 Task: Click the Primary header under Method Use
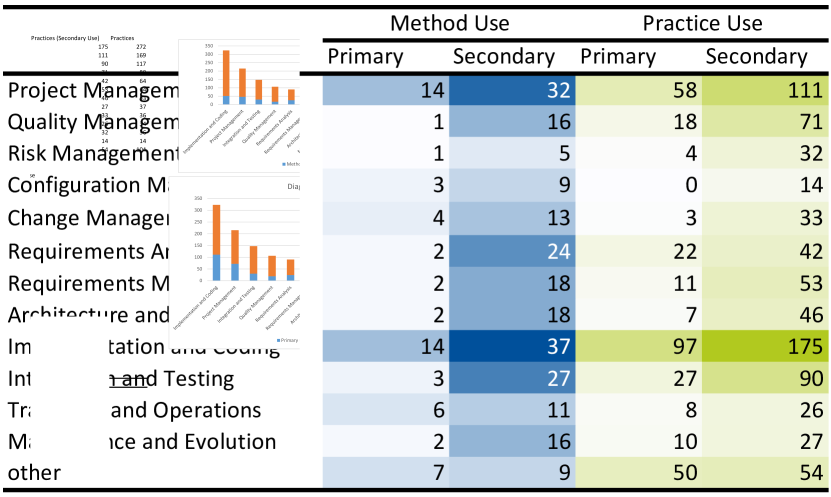pyautogui.click(x=366, y=57)
